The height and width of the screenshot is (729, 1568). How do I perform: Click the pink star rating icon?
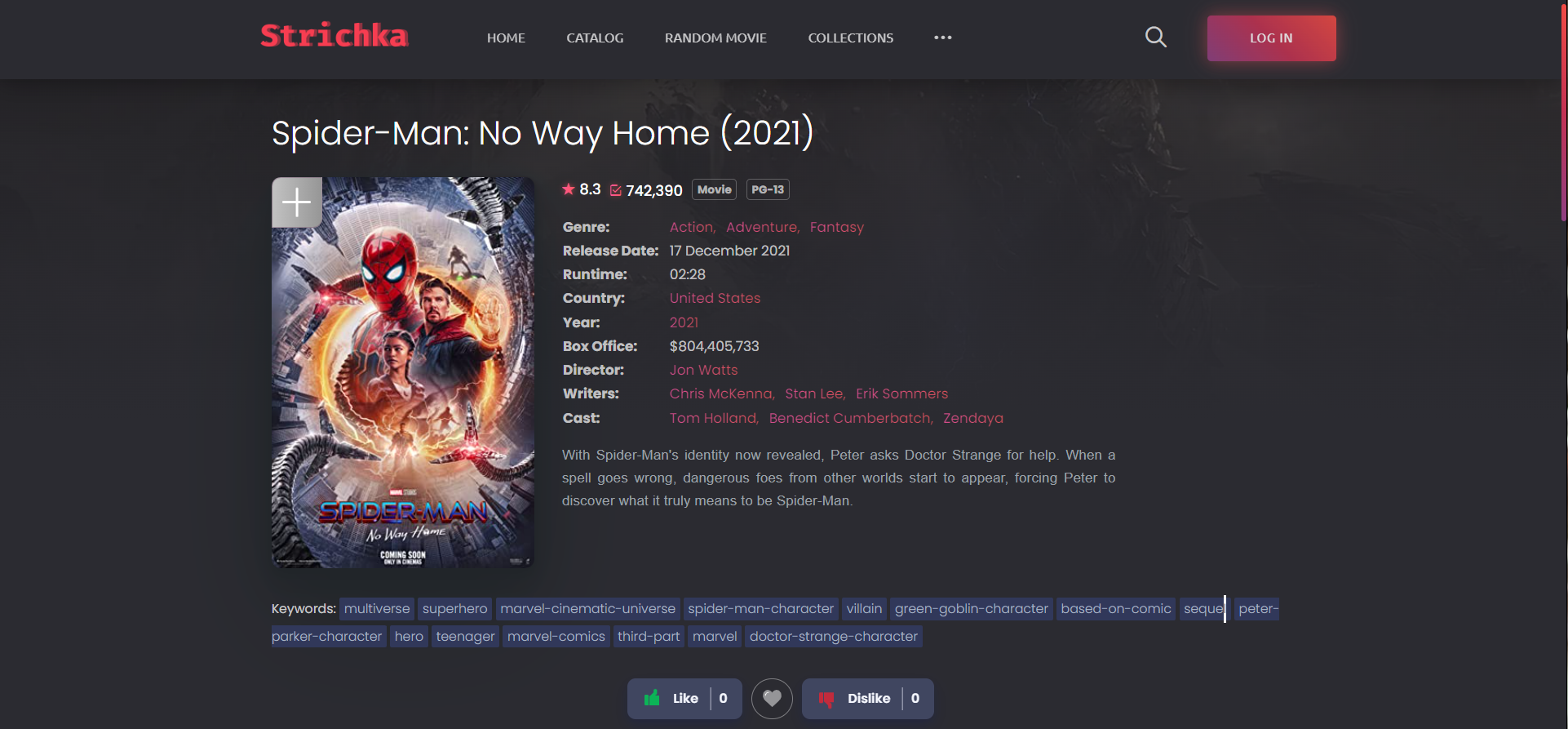[569, 189]
